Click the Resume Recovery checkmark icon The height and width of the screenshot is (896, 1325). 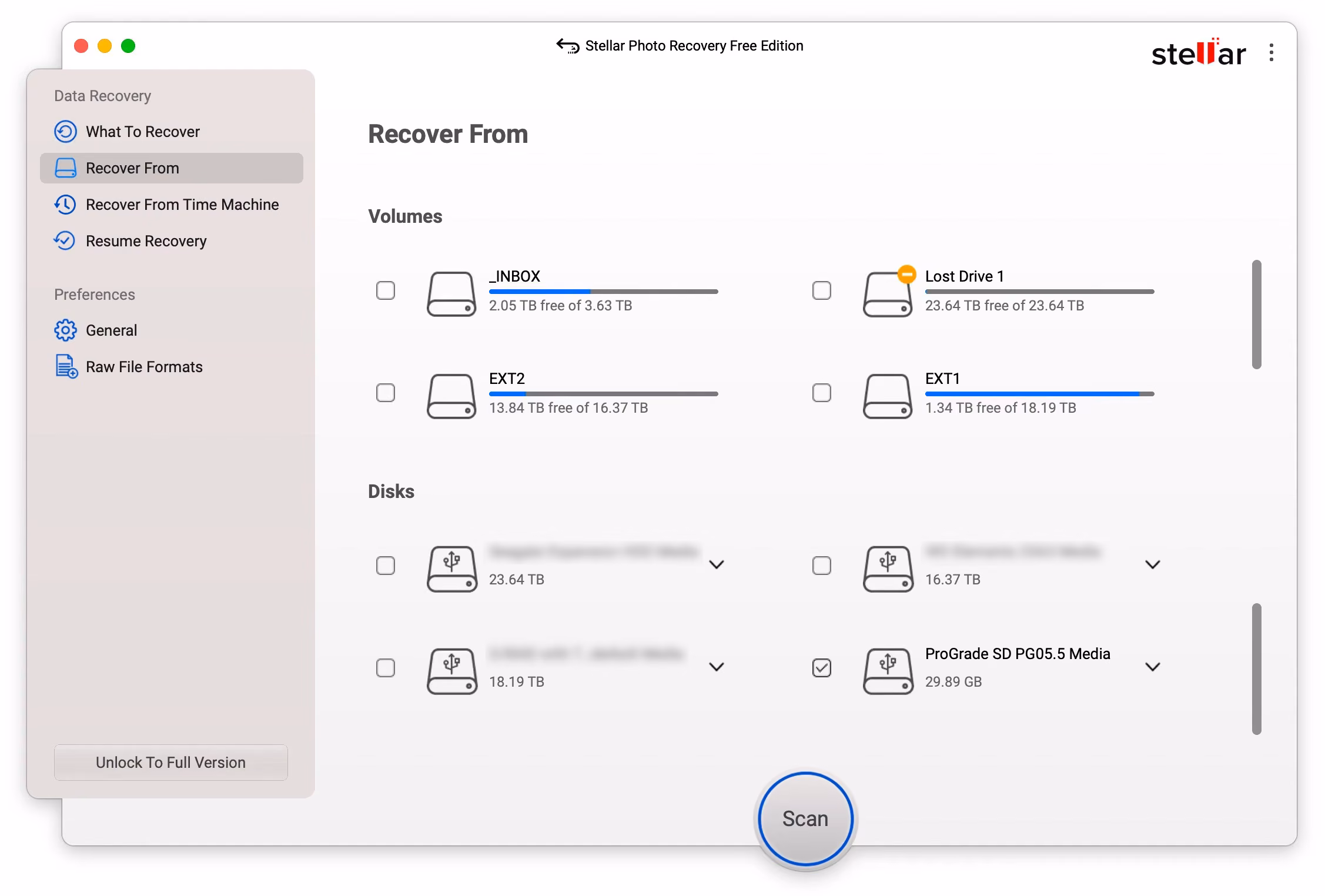(65, 240)
